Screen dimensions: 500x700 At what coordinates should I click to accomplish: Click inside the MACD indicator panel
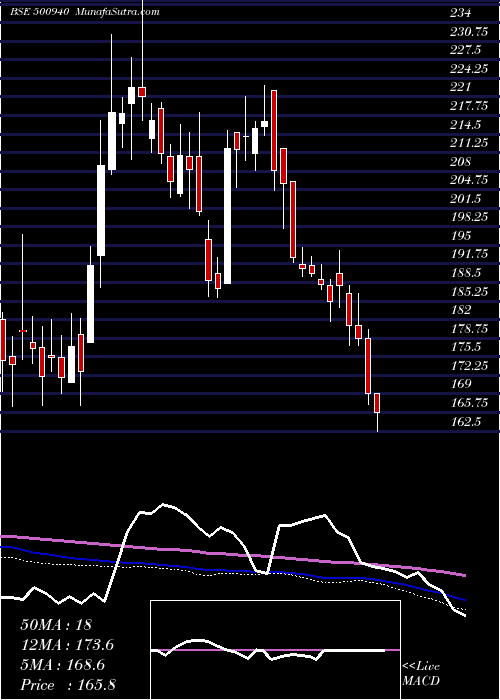click(275, 650)
